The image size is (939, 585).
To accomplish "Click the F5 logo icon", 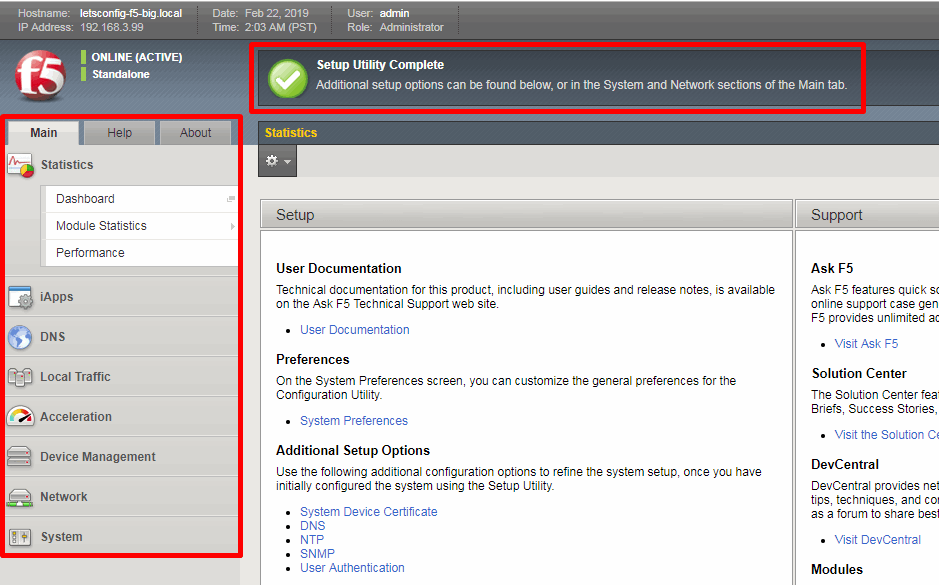I will [40, 75].
